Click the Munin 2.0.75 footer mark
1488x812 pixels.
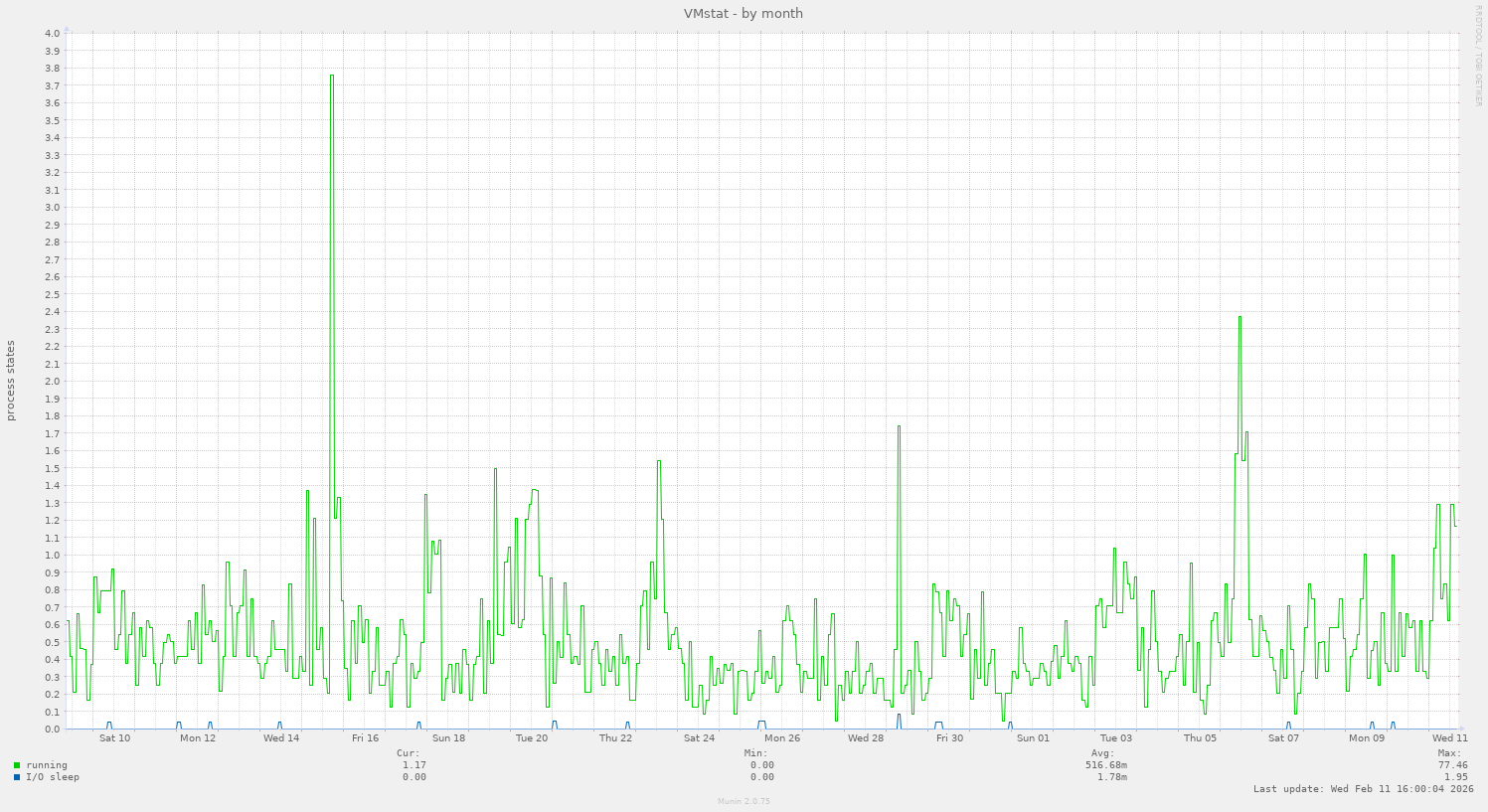[x=744, y=800]
